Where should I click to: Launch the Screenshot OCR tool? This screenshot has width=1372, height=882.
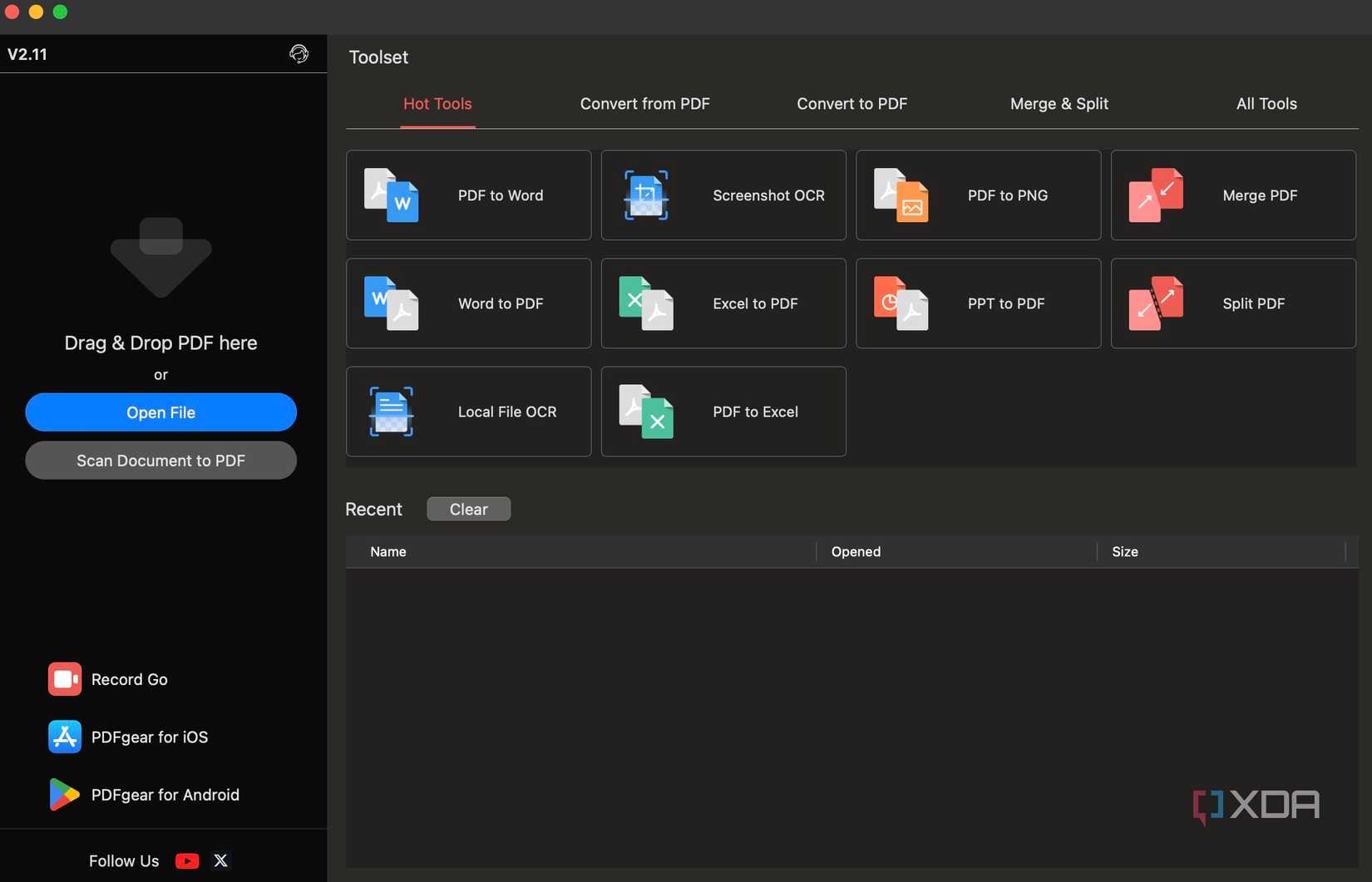pyautogui.click(x=723, y=195)
